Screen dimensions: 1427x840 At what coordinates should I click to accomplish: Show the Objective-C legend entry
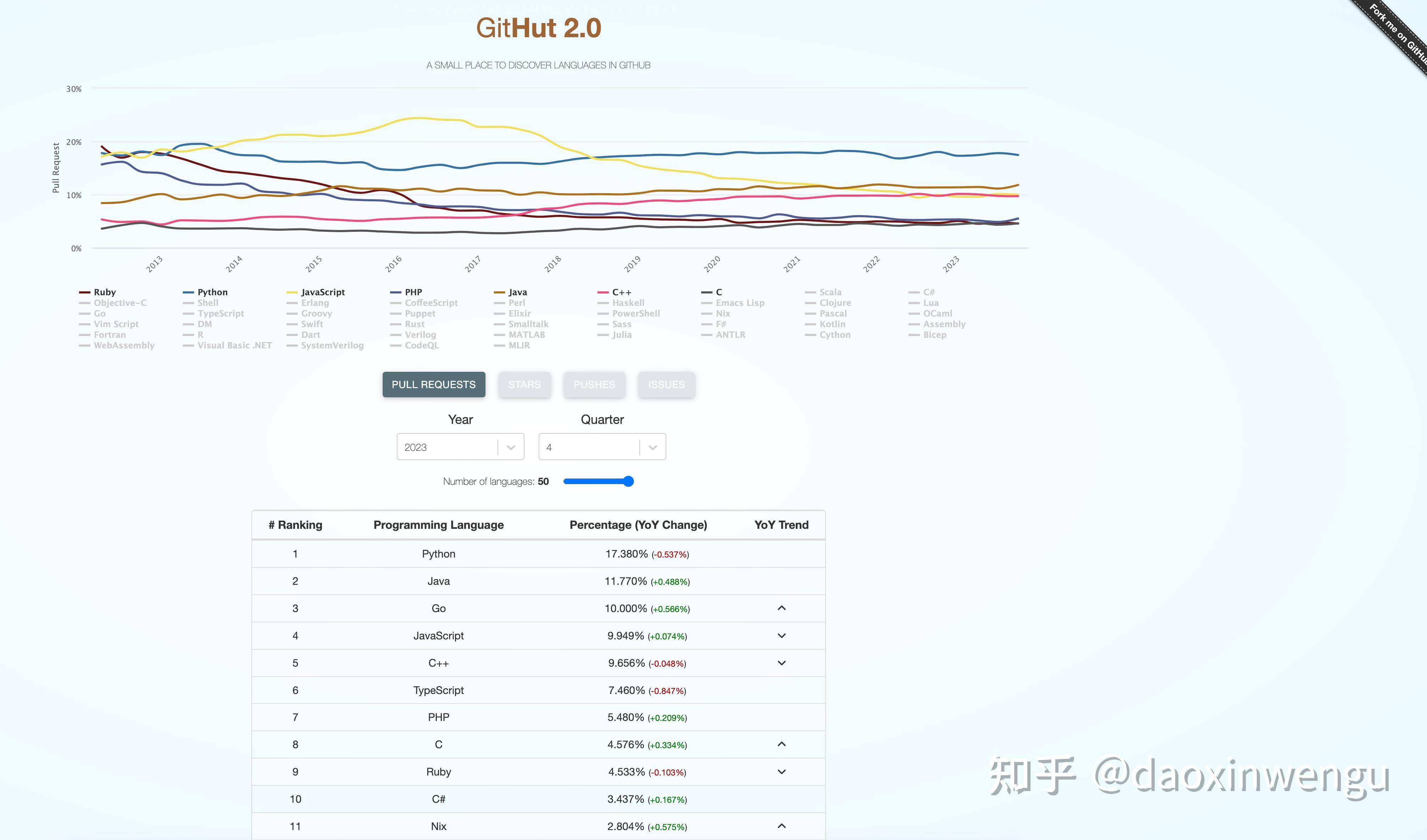tap(113, 303)
